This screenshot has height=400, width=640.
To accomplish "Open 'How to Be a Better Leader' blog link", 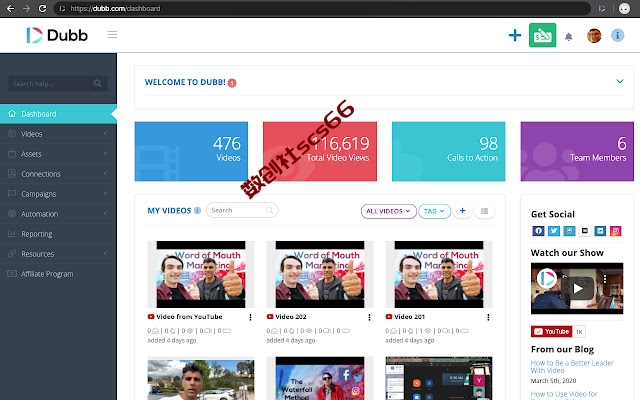I will coord(572,367).
